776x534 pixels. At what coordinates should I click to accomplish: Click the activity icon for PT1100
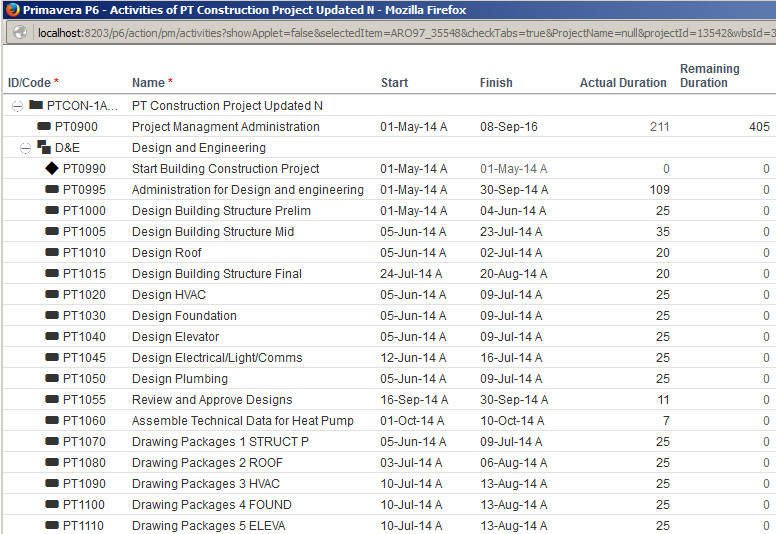click(52, 504)
